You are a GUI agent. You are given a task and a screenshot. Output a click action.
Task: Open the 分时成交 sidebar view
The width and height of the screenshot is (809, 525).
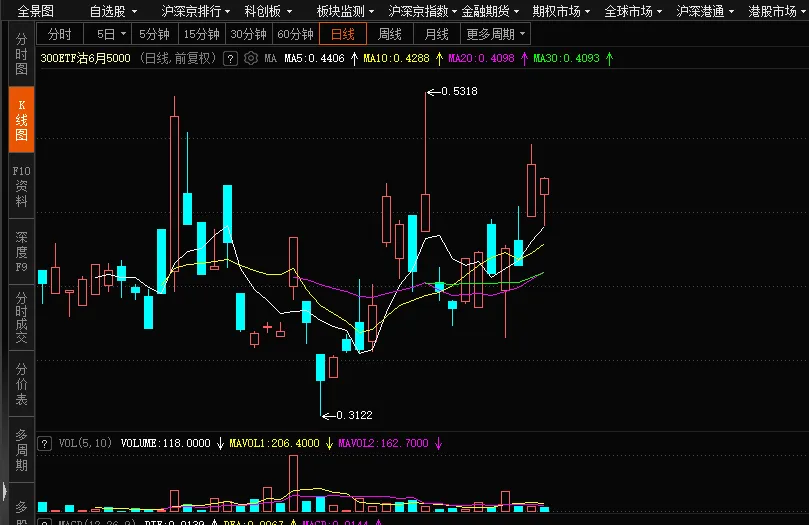click(22, 318)
